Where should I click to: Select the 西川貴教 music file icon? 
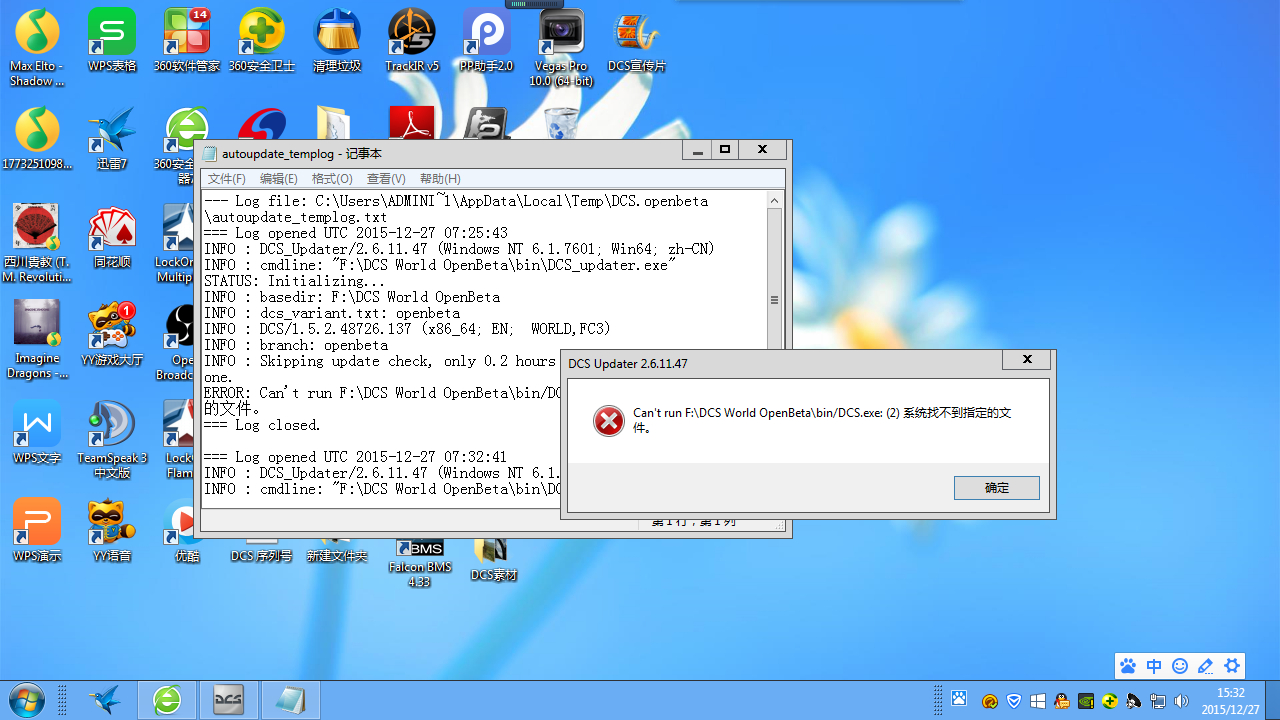click(37, 243)
